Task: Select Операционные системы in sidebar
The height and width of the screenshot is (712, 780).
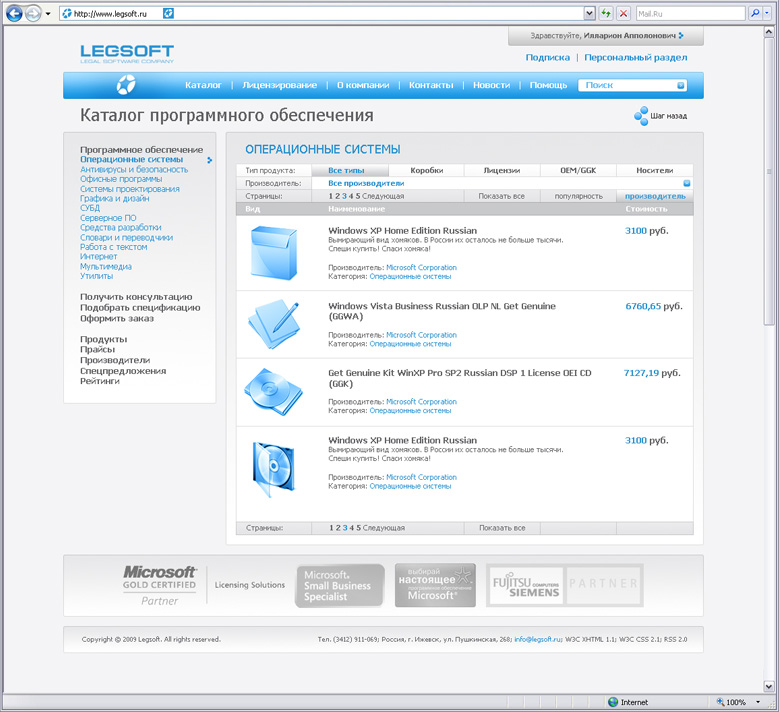Action: 131,159
